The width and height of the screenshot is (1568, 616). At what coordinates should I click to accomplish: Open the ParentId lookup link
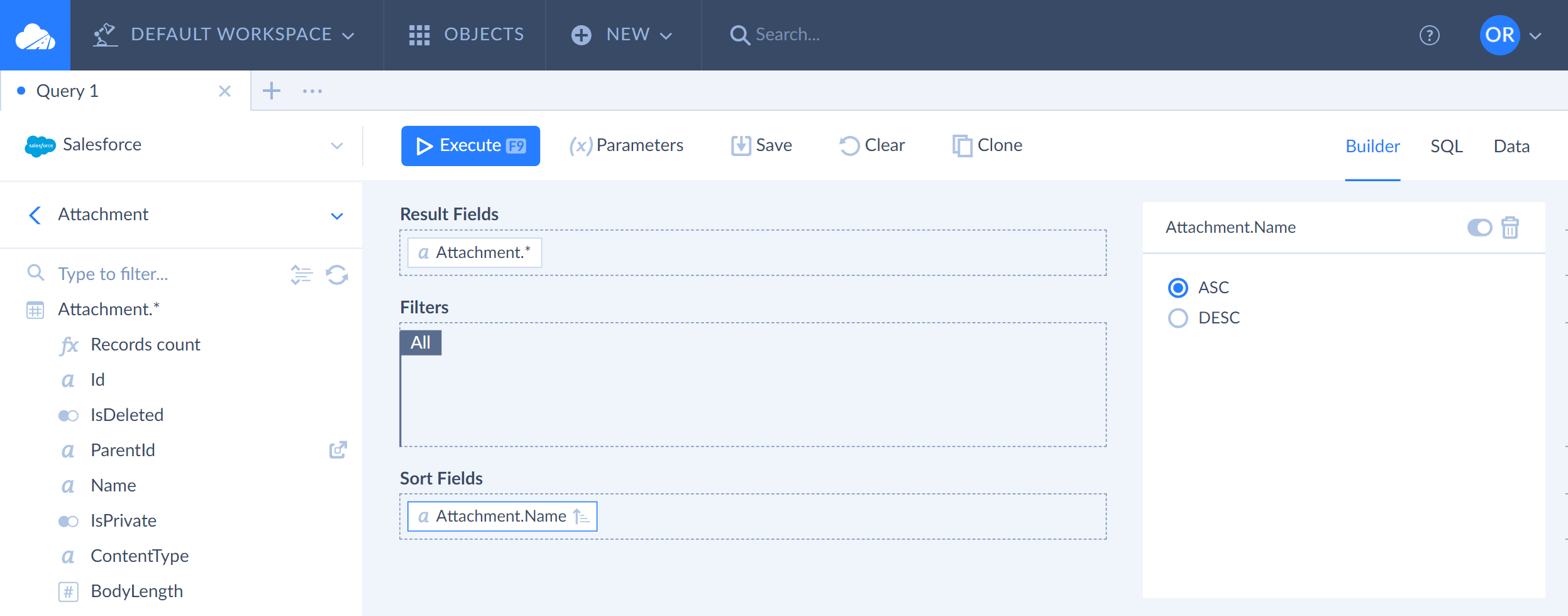point(337,449)
